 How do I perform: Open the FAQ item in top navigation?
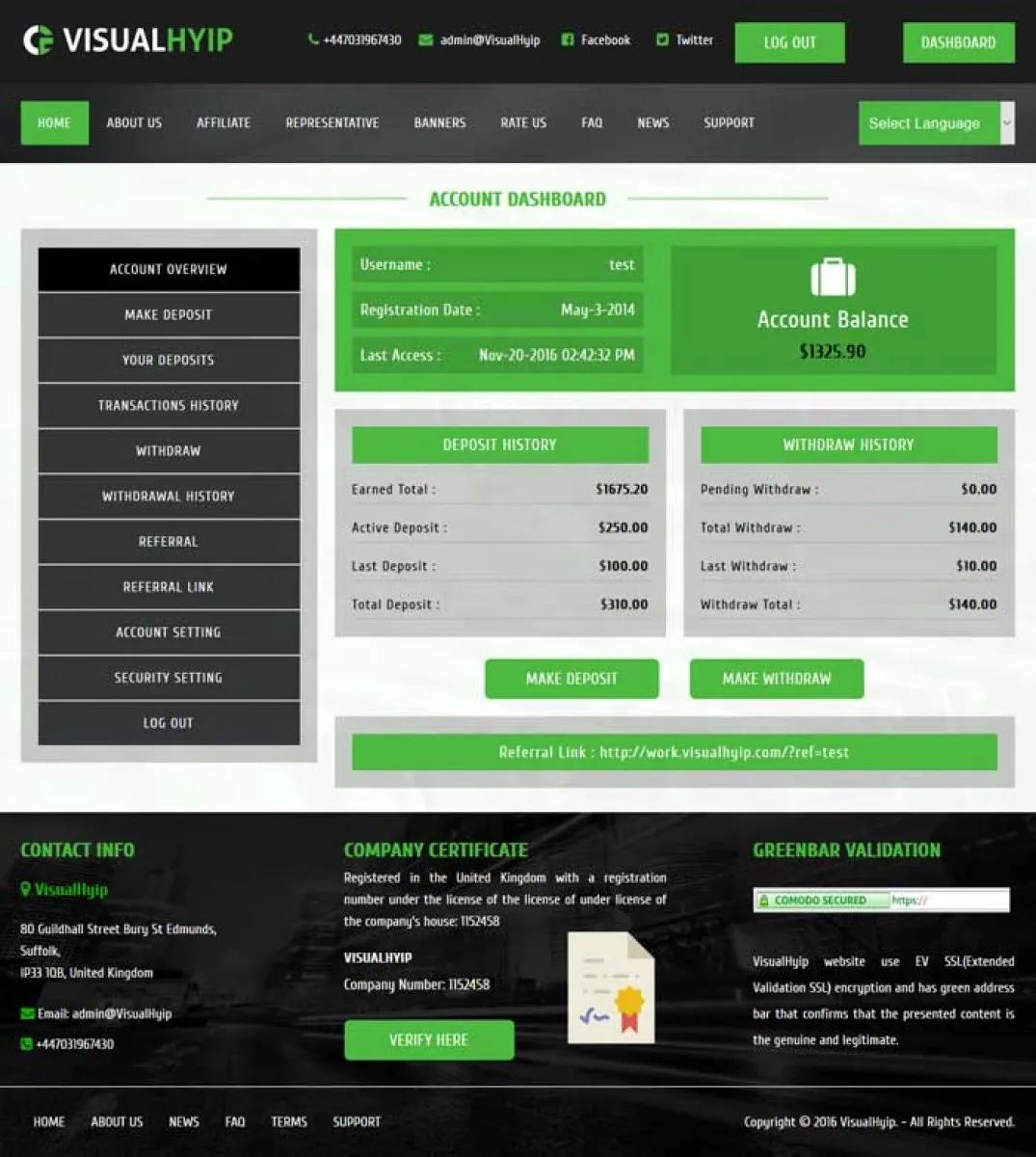[x=592, y=122]
